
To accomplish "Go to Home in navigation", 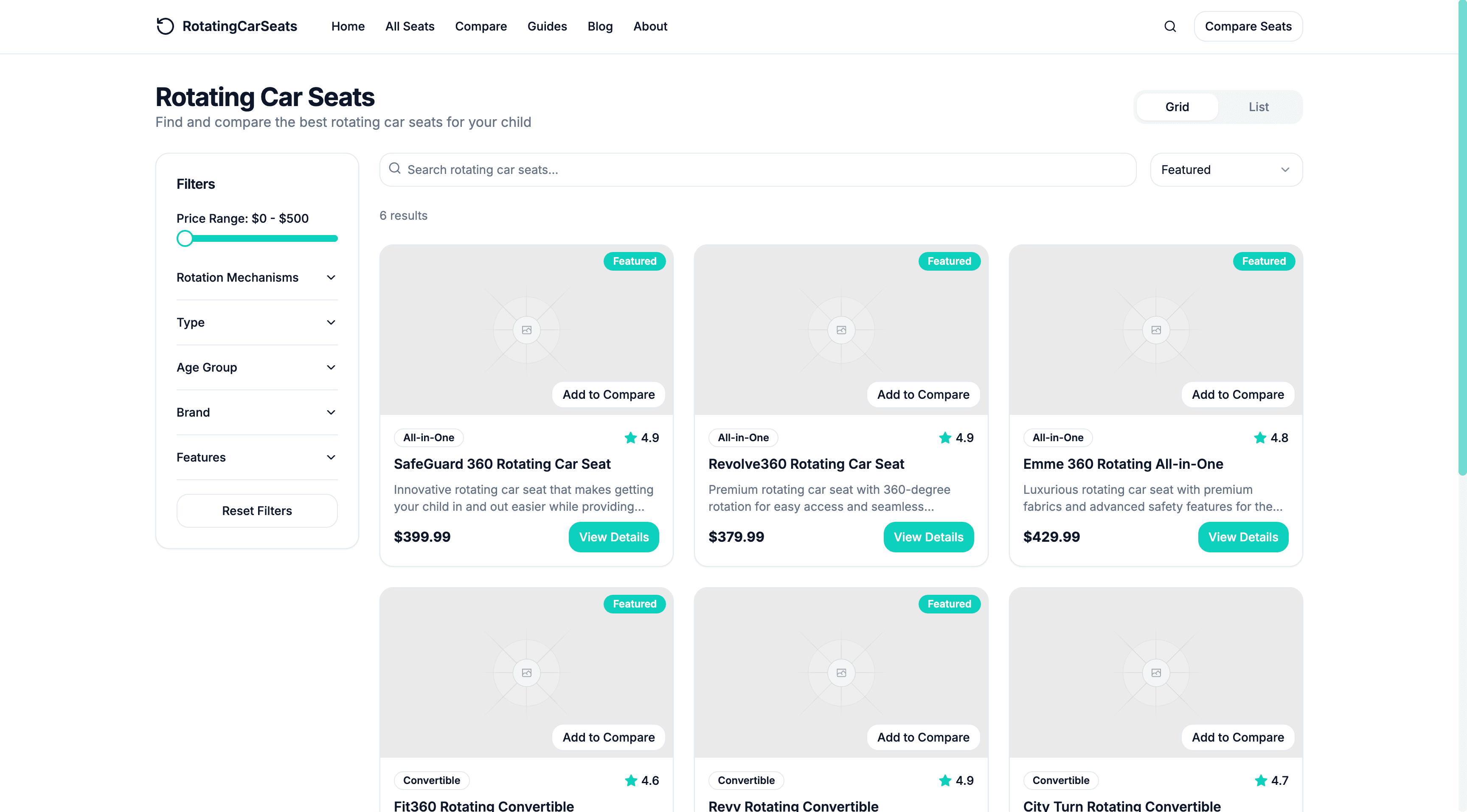I will [x=348, y=26].
